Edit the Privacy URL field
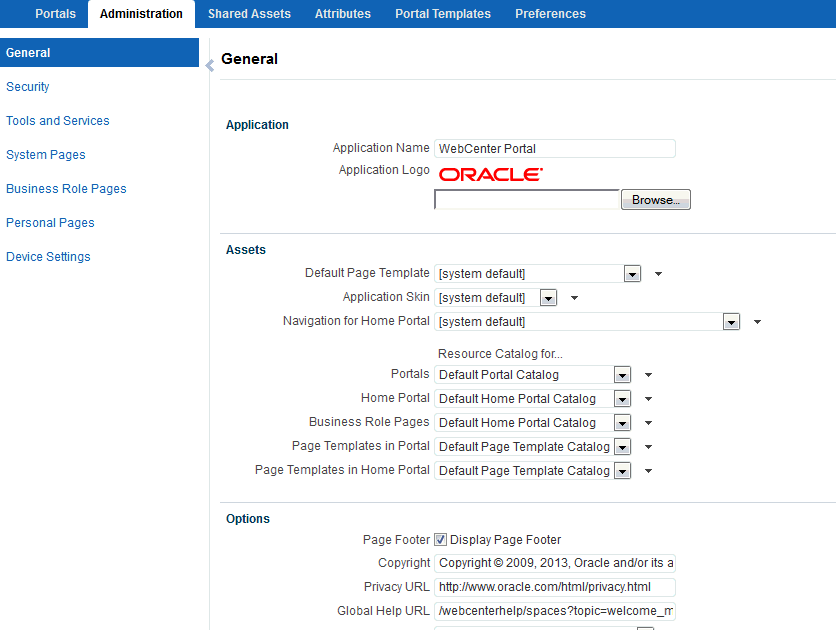The height and width of the screenshot is (630, 836). click(555, 587)
